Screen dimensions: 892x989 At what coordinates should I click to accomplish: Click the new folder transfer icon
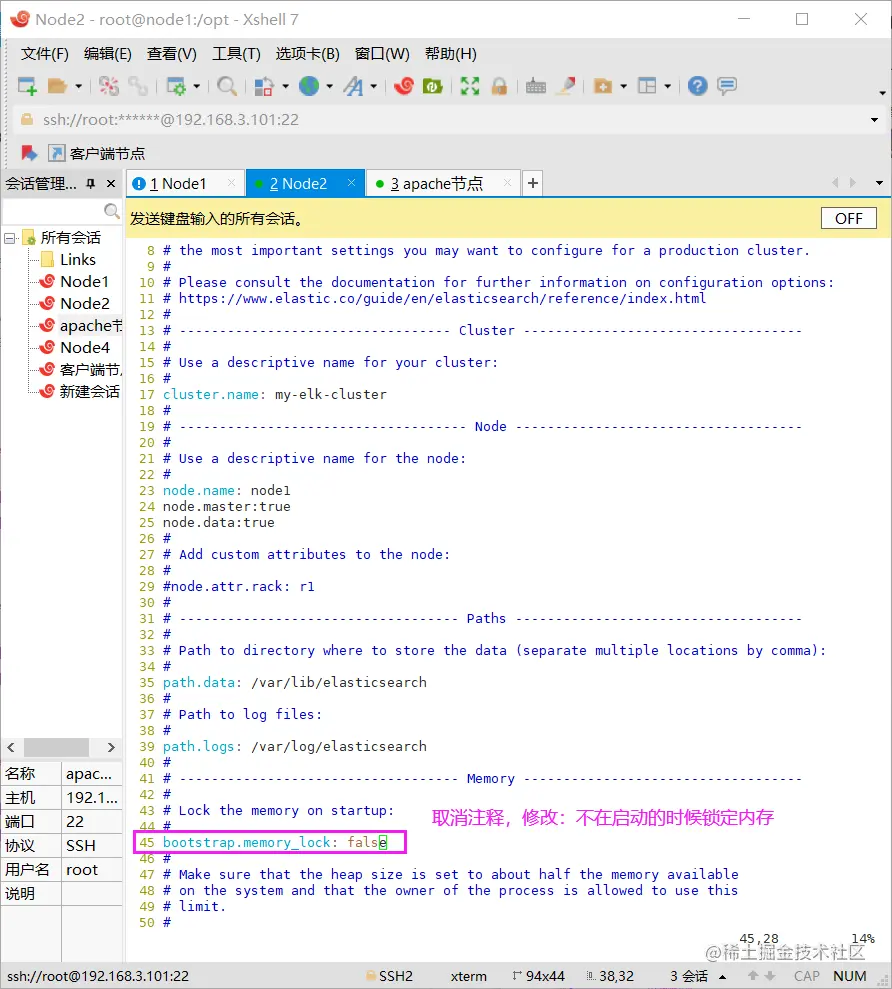pos(603,86)
